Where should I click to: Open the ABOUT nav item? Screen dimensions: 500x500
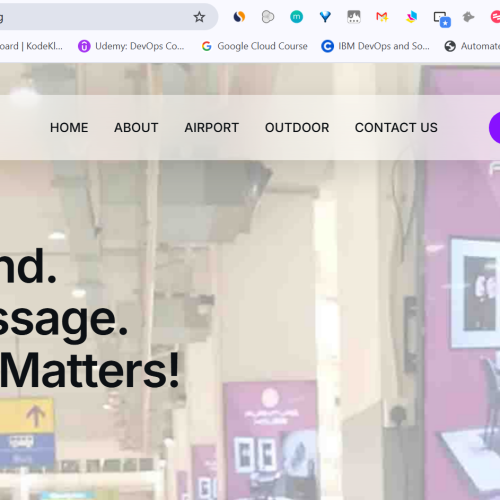[136, 128]
